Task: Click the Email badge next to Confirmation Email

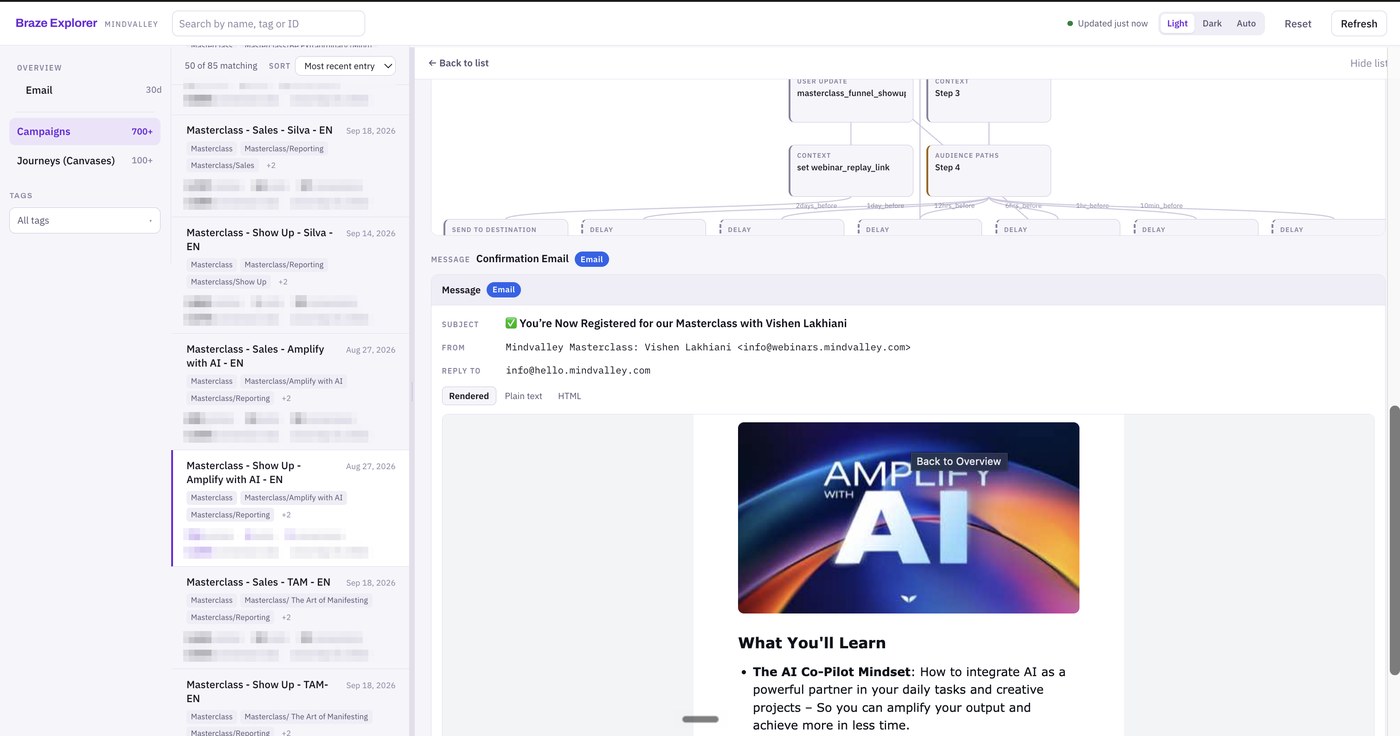Action: coord(592,259)
